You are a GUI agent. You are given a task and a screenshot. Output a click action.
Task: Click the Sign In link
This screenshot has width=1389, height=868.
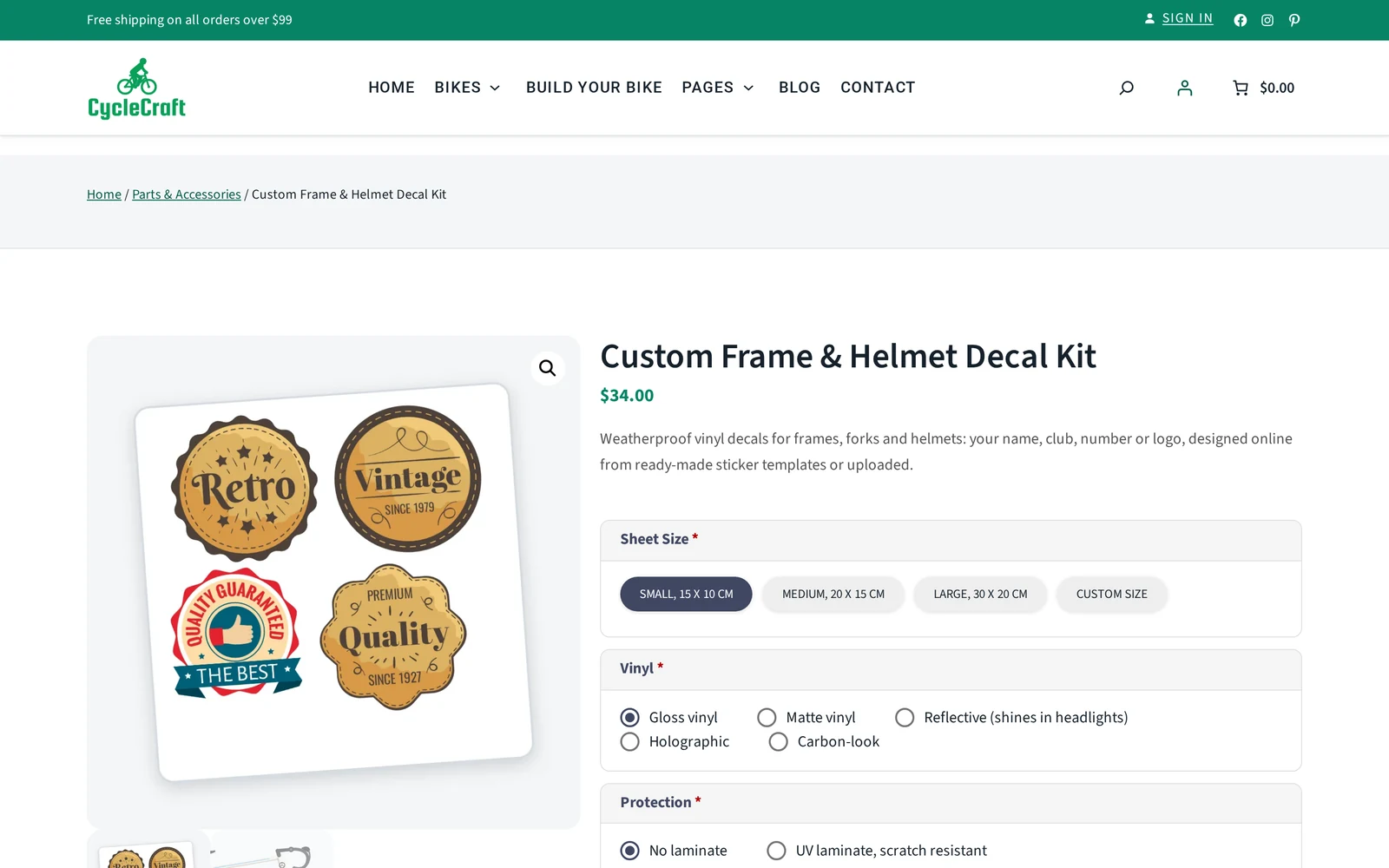click(1188, 18)
